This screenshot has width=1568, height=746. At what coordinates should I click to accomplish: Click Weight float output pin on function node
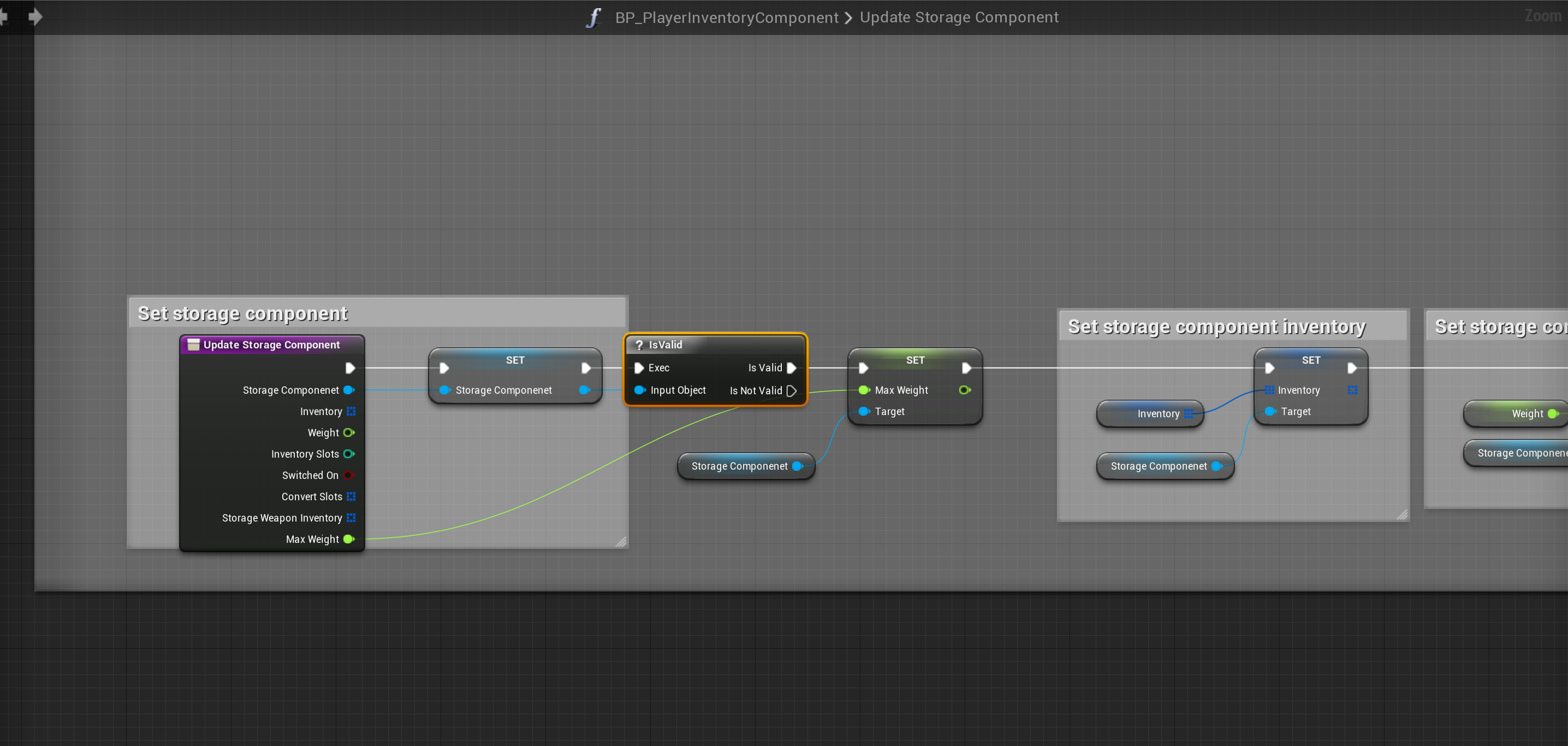coord(349,433)
